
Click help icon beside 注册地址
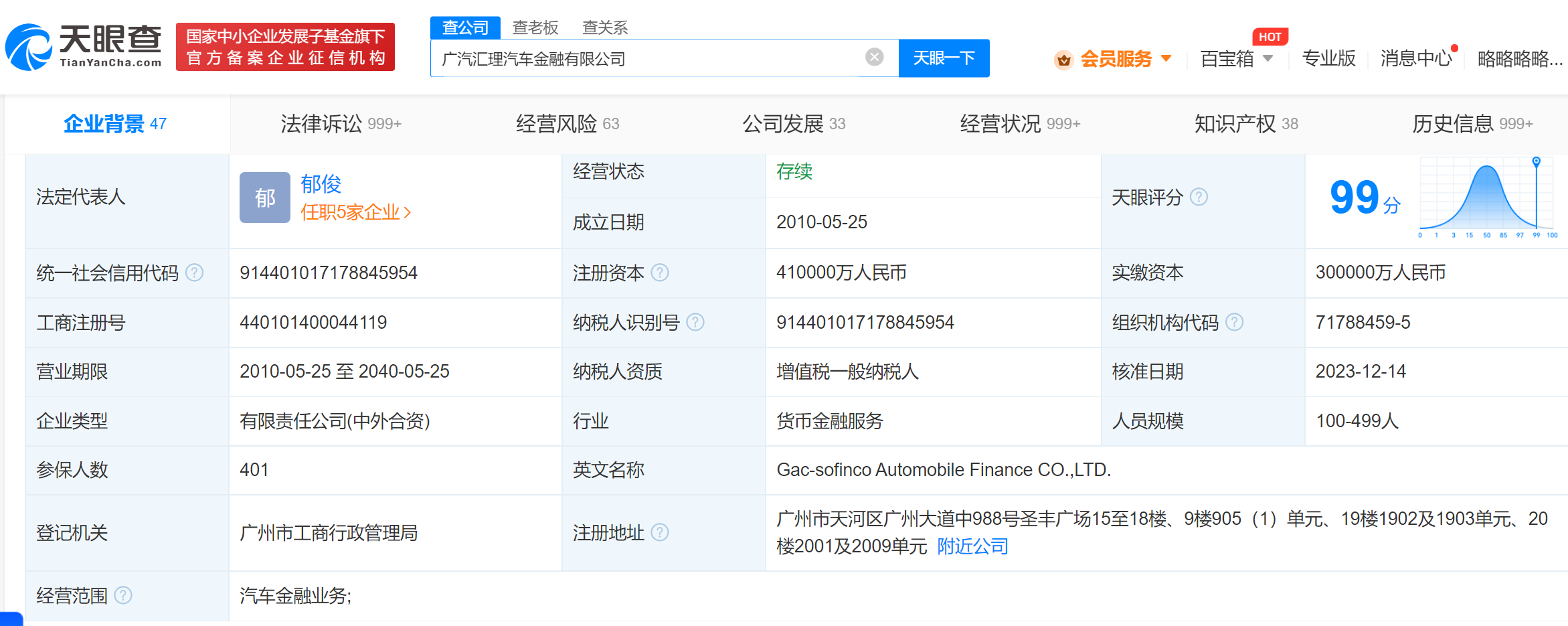(x=660, y=532)
